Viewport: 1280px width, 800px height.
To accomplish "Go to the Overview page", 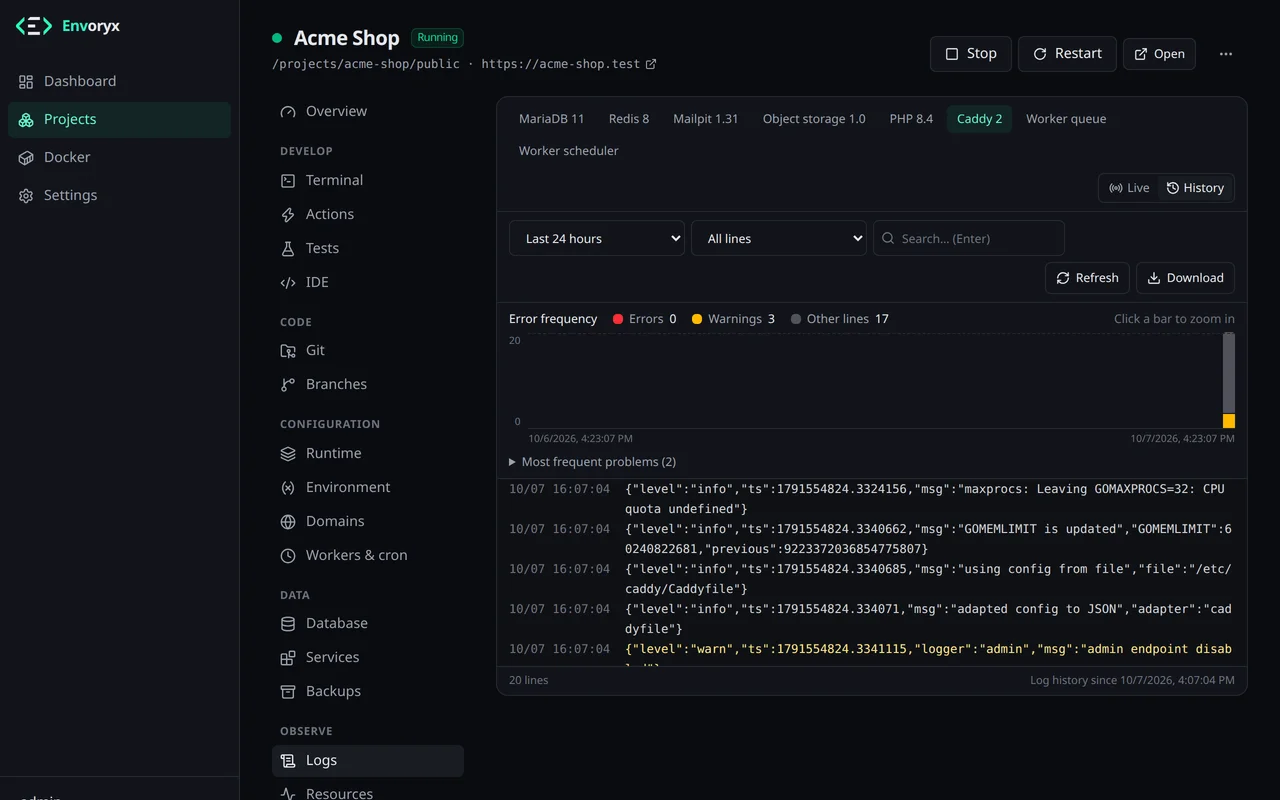I will coord(368,111).
